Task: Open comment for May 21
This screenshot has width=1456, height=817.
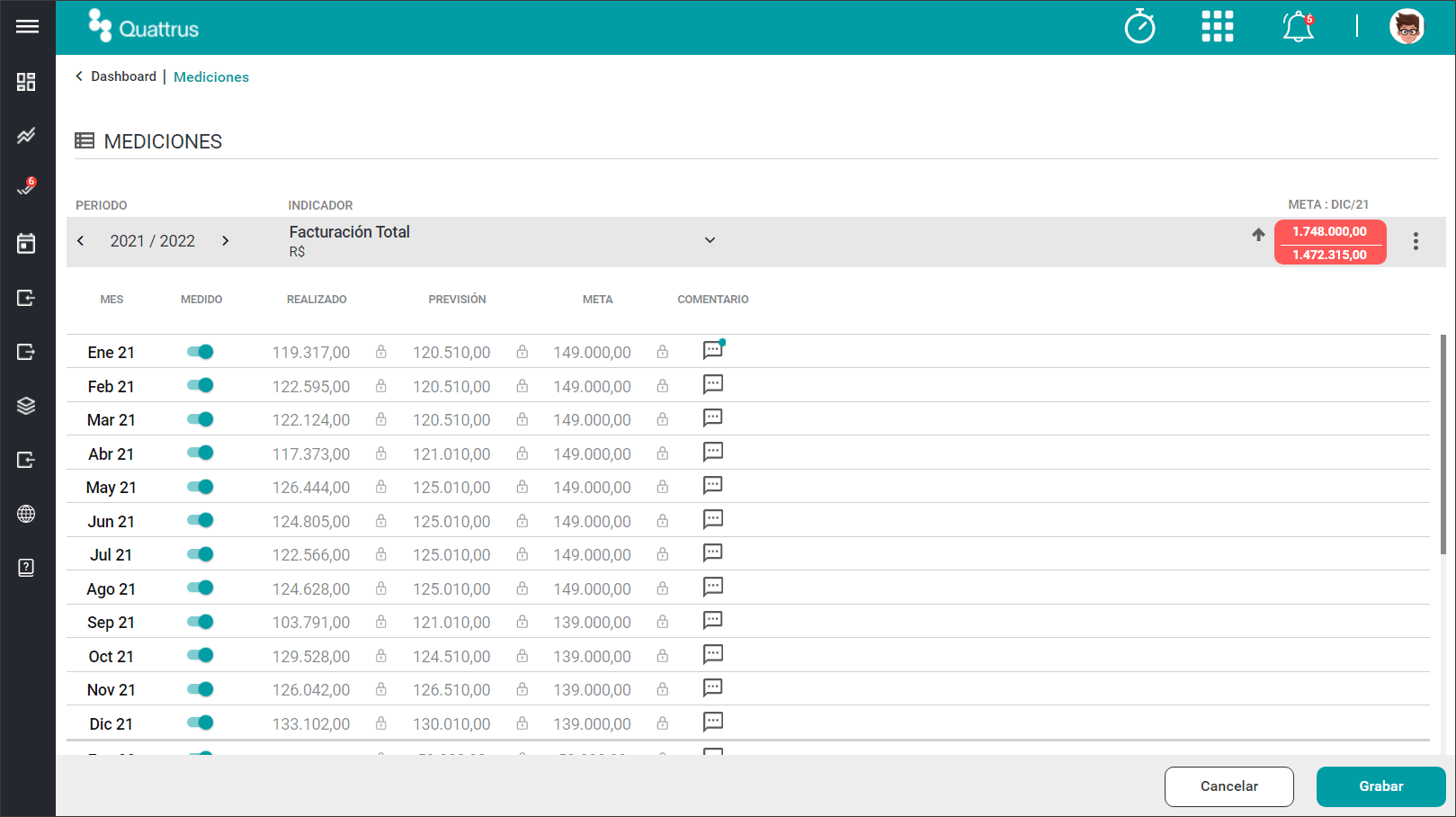Action: point(713,485)
